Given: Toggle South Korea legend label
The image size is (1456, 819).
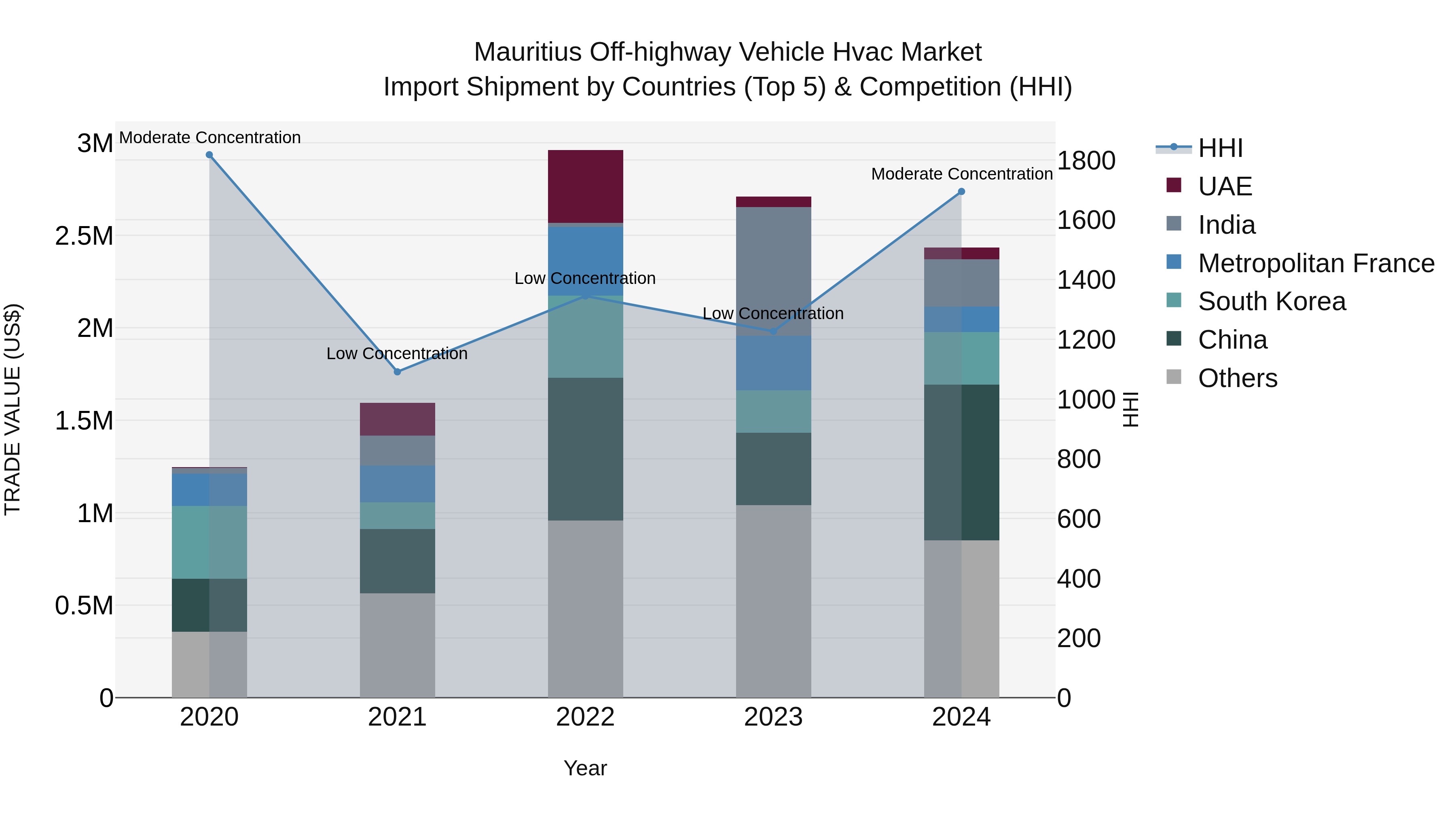Looking at the screenshot, I should point(1272,301).
